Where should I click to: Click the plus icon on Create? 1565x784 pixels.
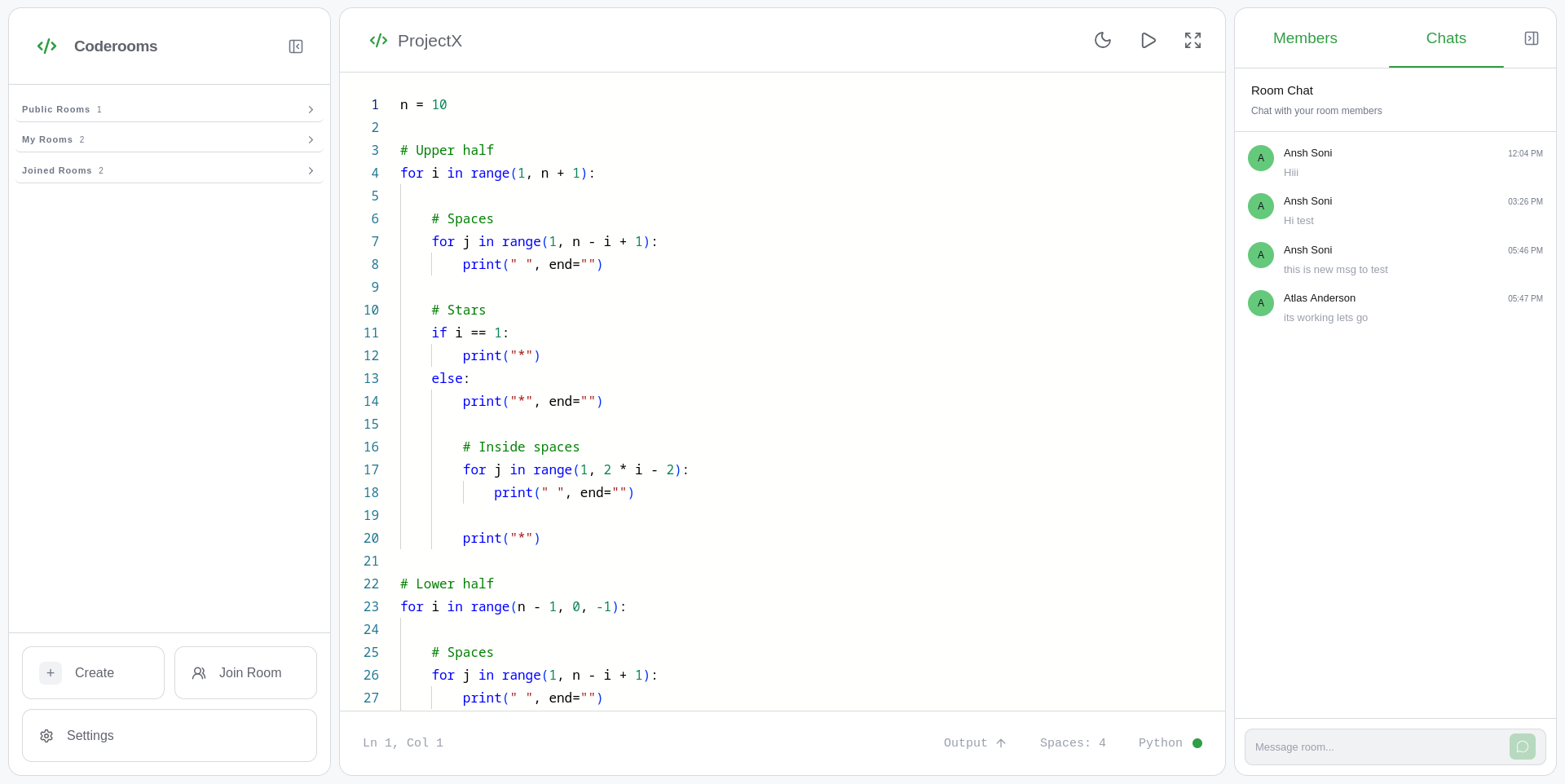[51, 673]
